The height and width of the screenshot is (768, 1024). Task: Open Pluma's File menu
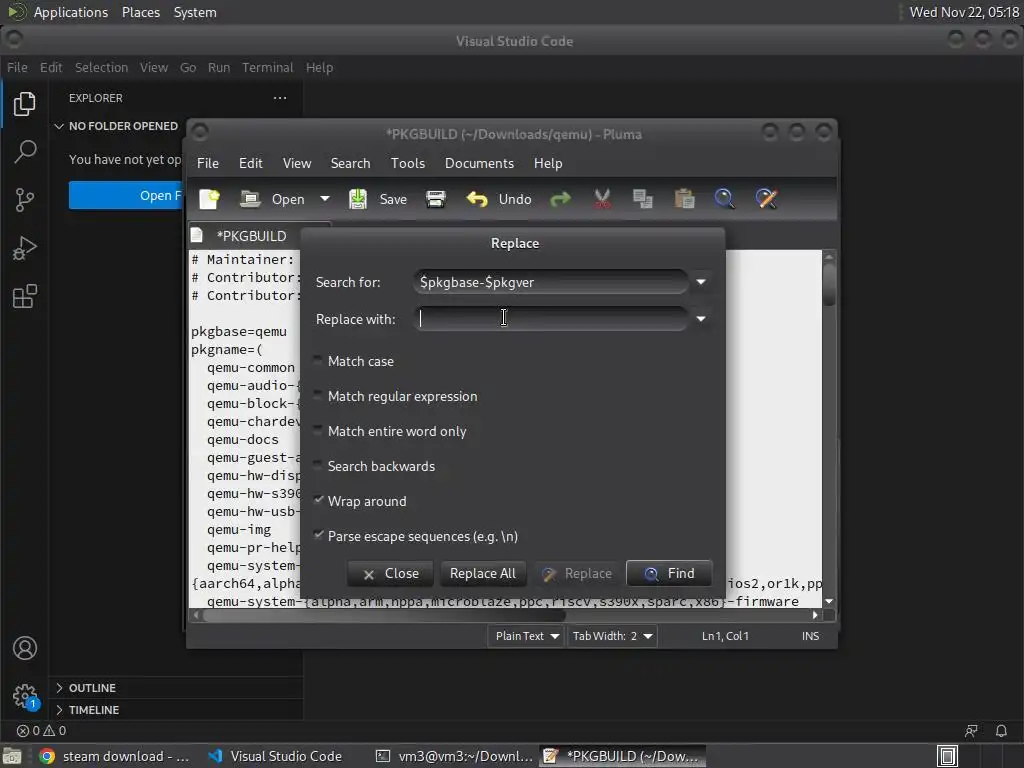coord(208,163)
